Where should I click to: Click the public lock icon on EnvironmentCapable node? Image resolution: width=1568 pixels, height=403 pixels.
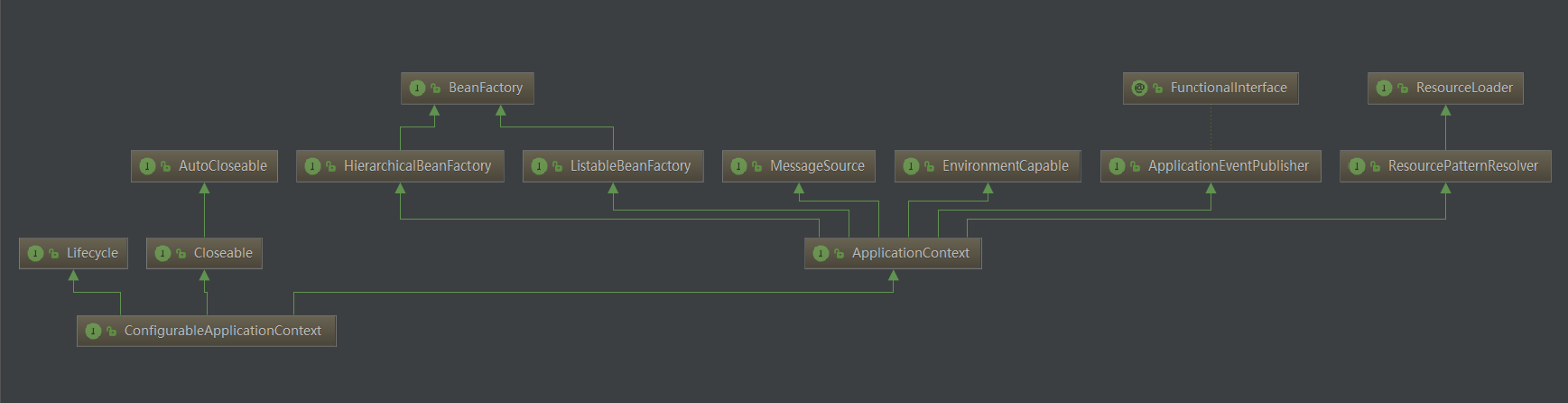coord(929,166)
